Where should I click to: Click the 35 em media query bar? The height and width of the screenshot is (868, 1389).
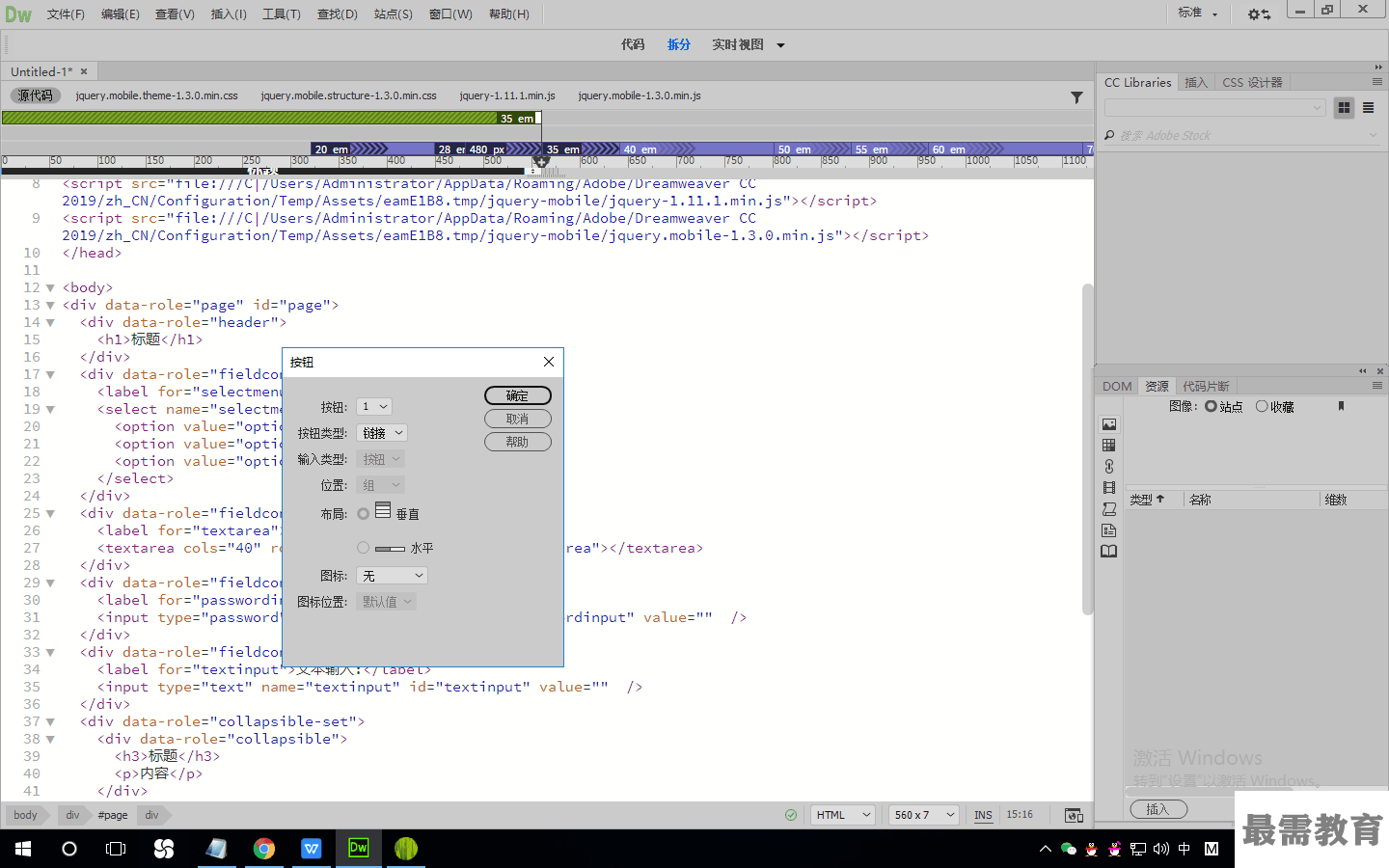pos(271,118)
